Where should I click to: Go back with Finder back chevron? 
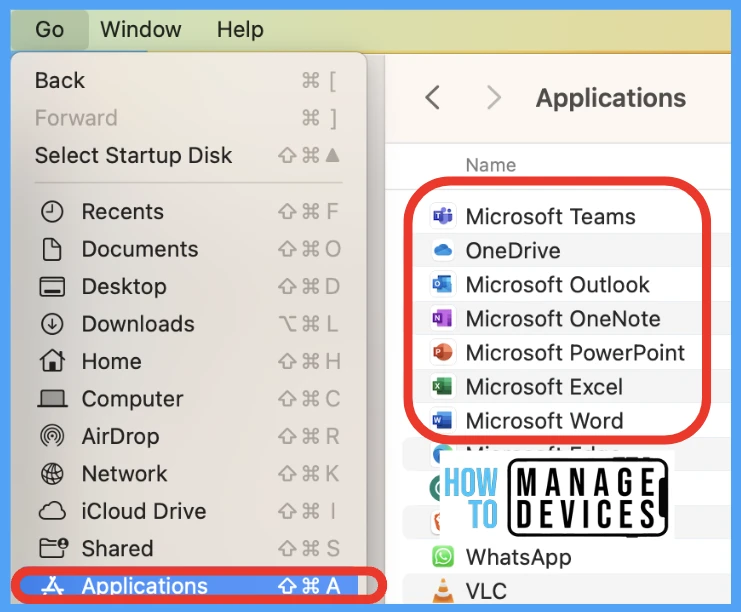click(432, 98)
